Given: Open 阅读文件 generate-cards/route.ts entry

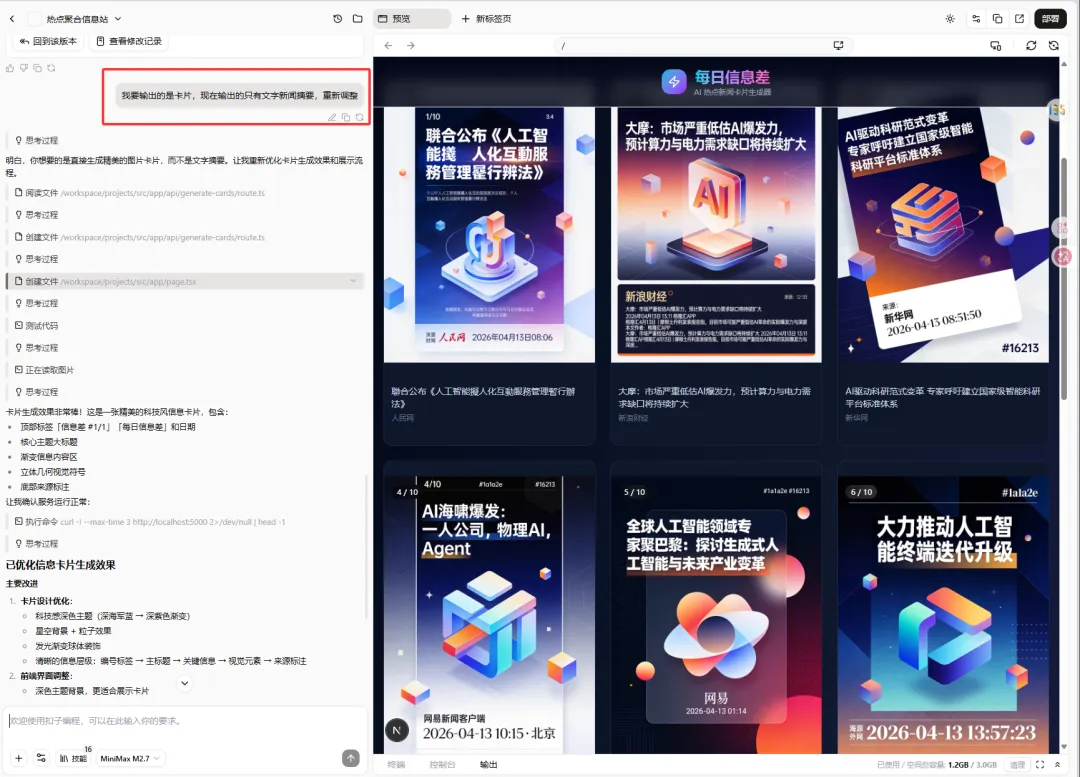Looking at the screenshot, I should (x=140, y=193).
